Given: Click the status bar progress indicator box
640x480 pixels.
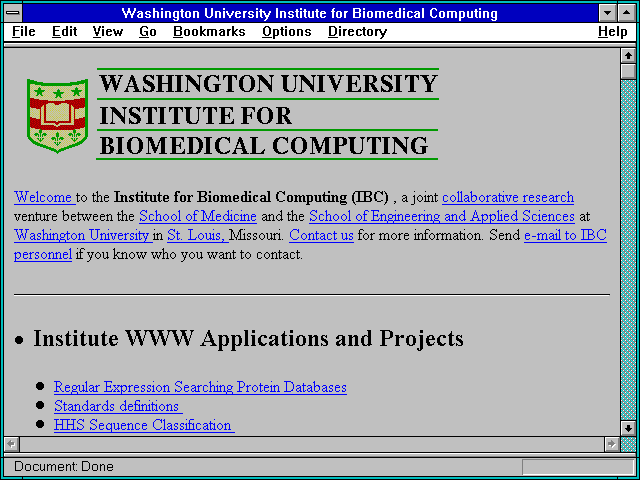Looking at the screenshot, I should 578,467.
